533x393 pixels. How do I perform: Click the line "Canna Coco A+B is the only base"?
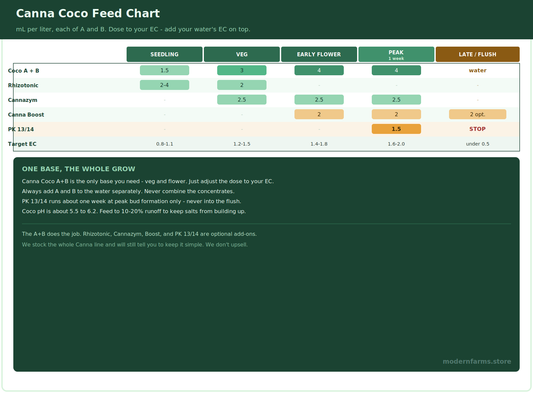pyautogui.click(x=148, y=181)
